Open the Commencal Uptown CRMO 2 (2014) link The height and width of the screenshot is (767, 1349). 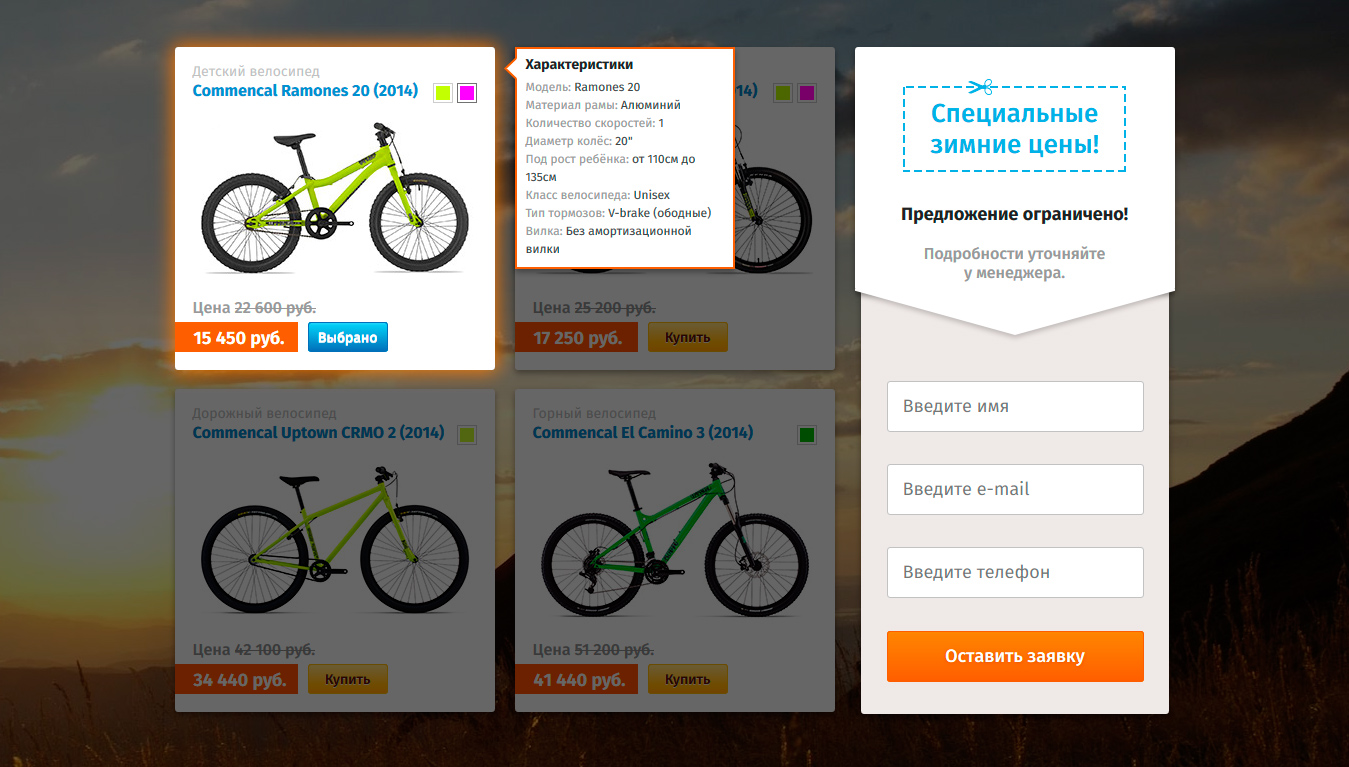point(318,433)
